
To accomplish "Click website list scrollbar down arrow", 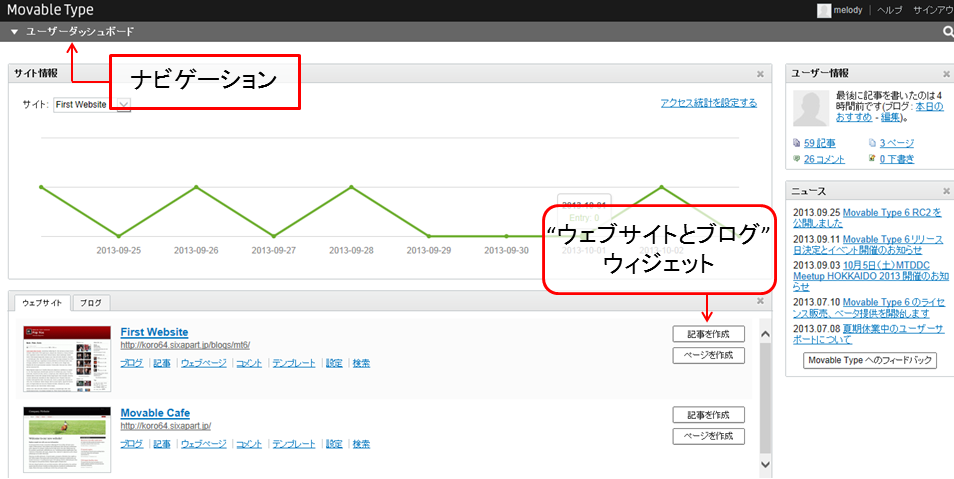I will coord(765,464).
